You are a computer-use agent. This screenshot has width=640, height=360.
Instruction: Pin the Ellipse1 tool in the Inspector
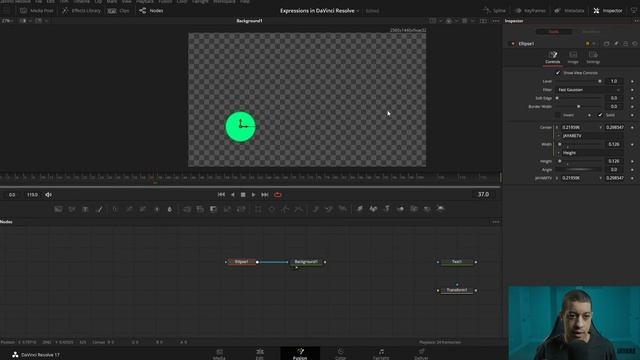[x=616, y=44]
